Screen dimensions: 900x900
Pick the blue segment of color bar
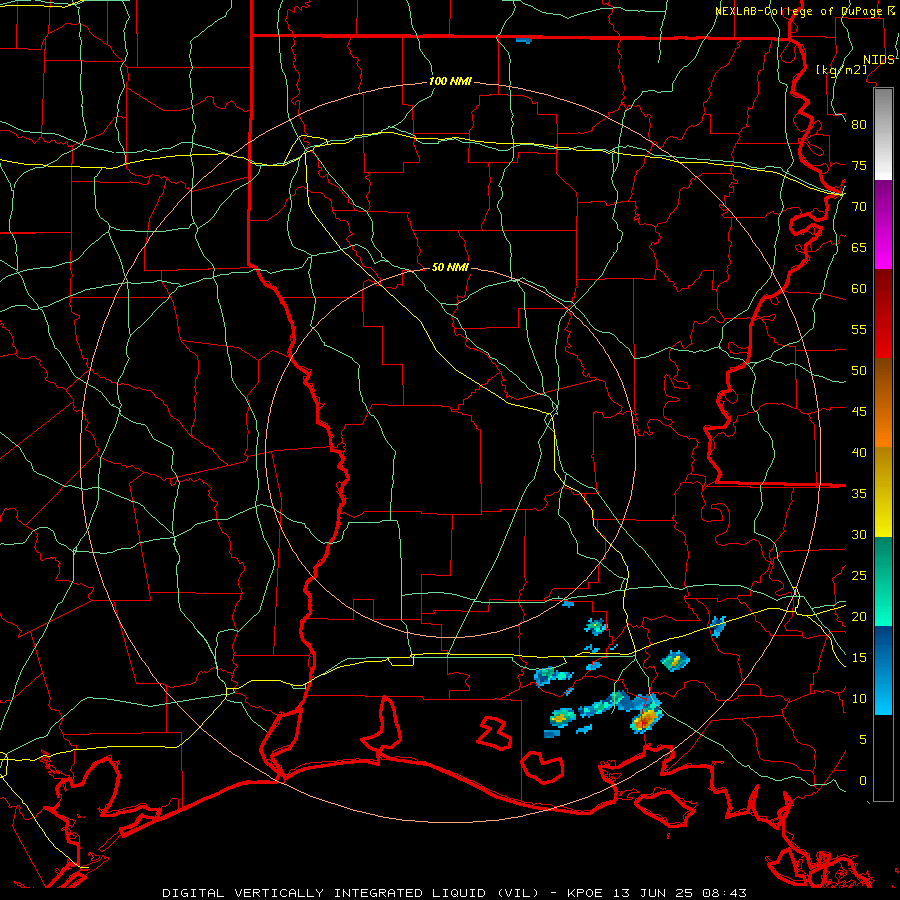[x=883, y=670]
